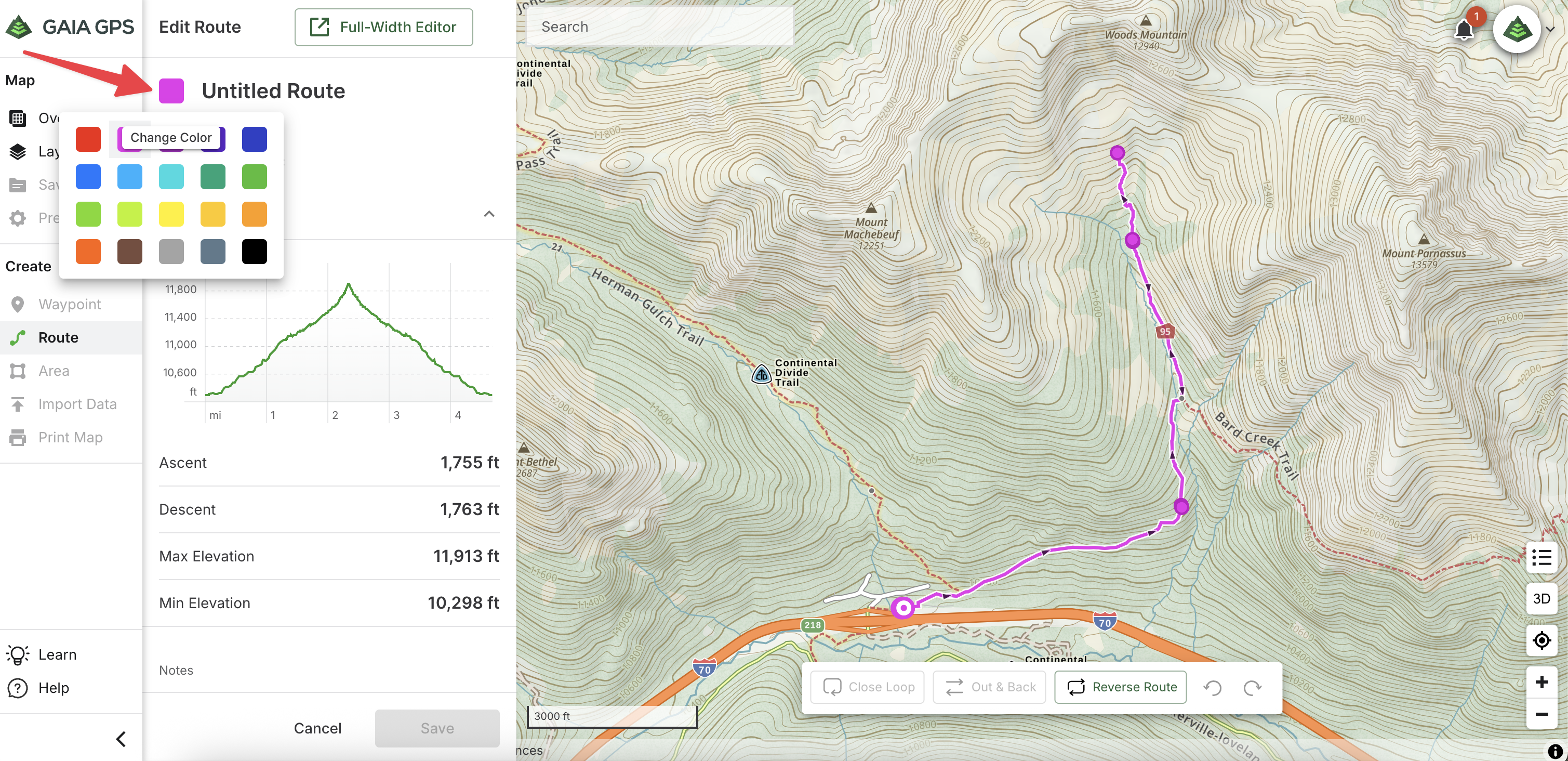Screen dimensions: 1568x761
Task: Collapse the elevation stats section chevron
Action: [489, 214]
